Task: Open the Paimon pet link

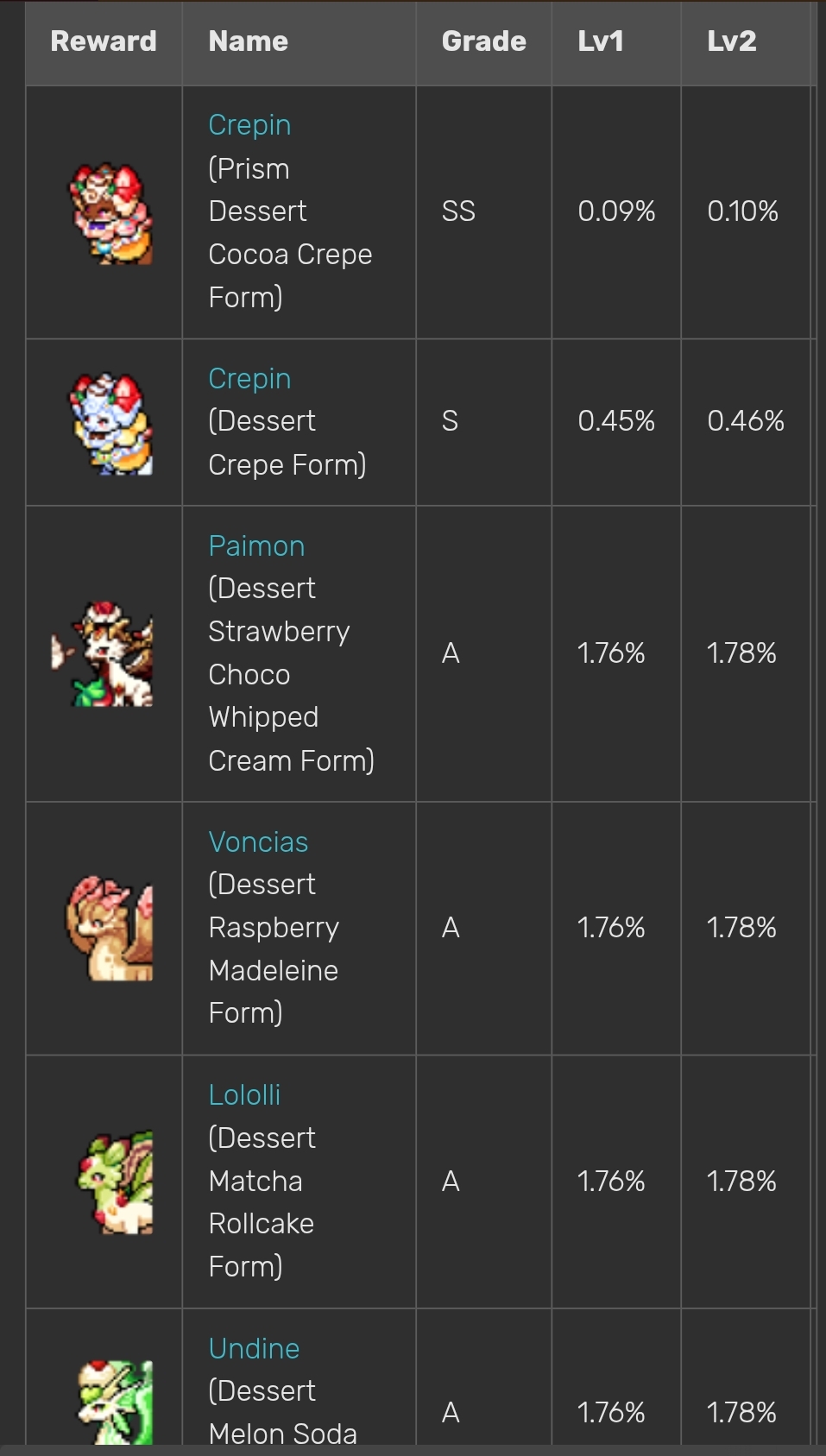Action: 256,546
